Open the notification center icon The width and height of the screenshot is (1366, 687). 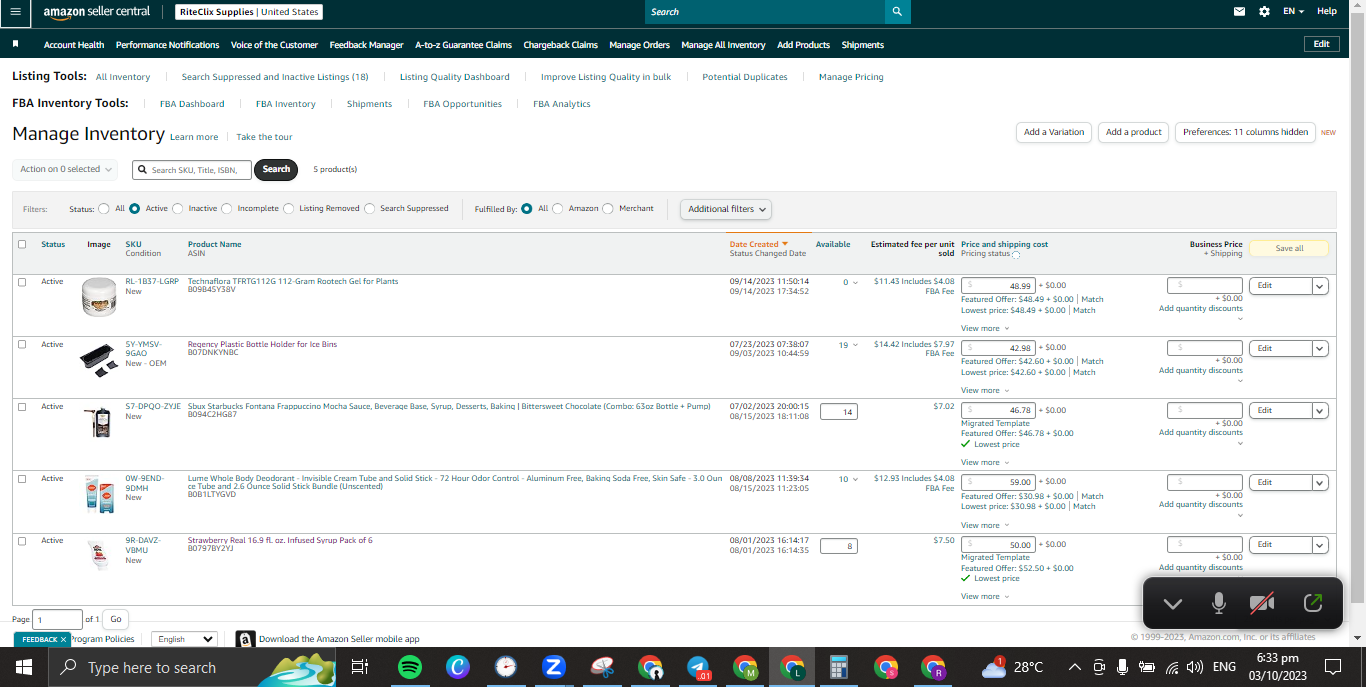tap(1333, 667)
